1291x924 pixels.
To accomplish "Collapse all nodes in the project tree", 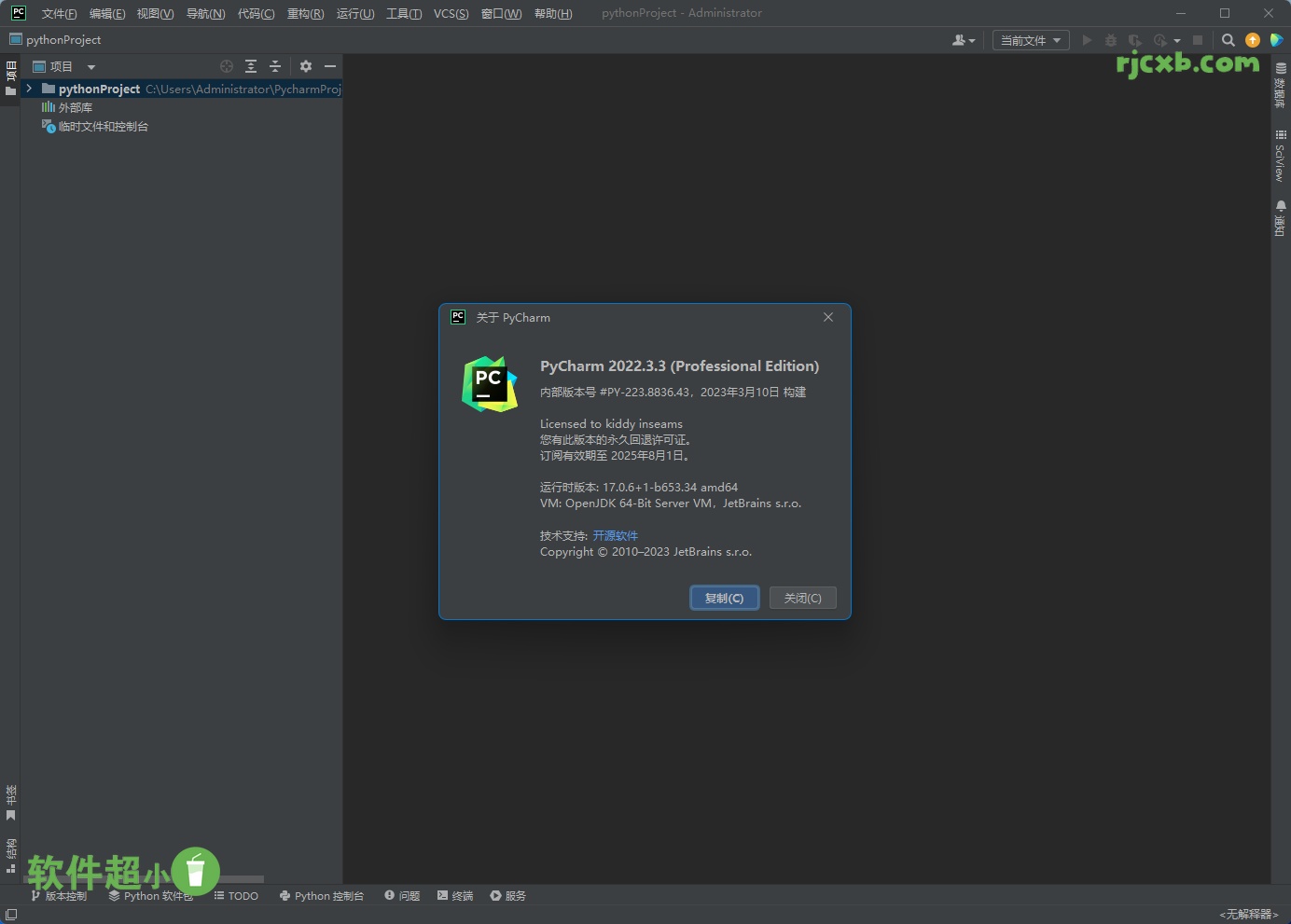I will [274, 66].
